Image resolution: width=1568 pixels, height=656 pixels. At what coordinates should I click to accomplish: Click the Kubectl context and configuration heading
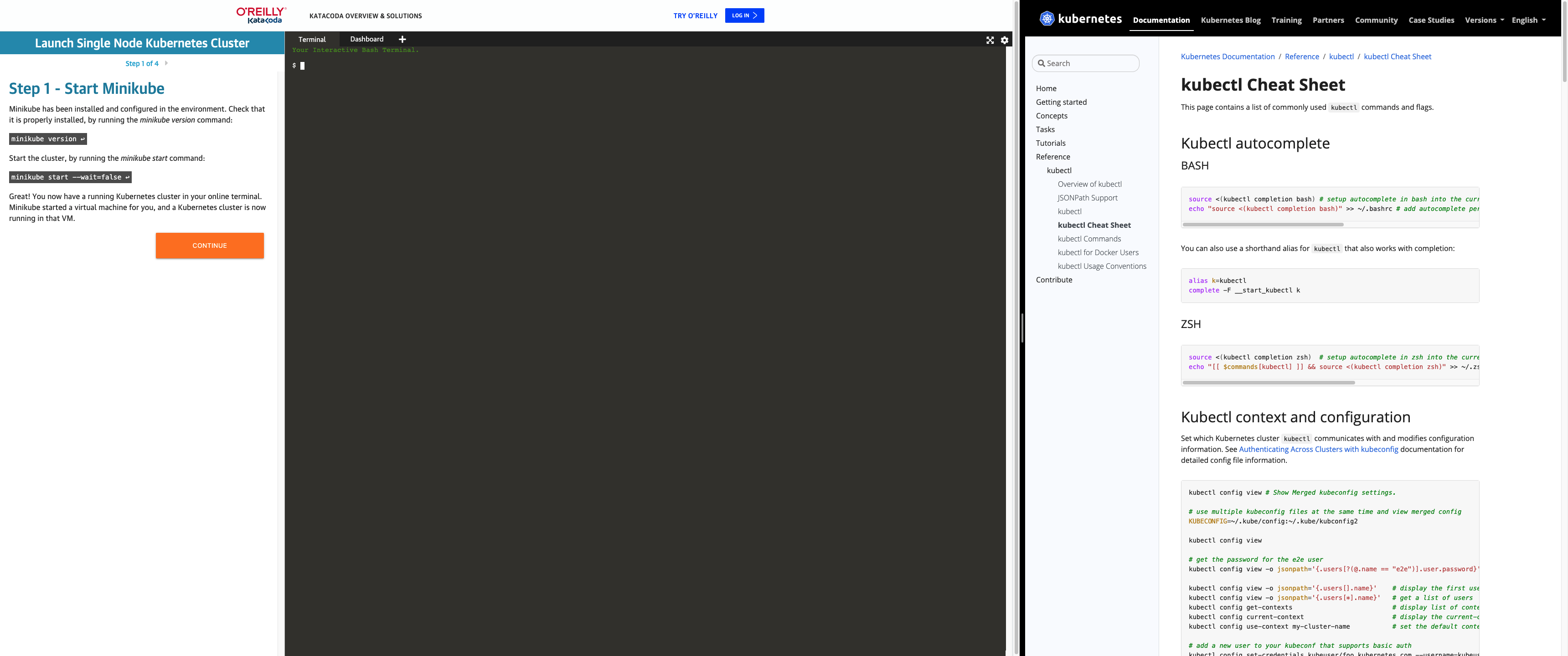pyautogui.click(x=1295, y=417)
